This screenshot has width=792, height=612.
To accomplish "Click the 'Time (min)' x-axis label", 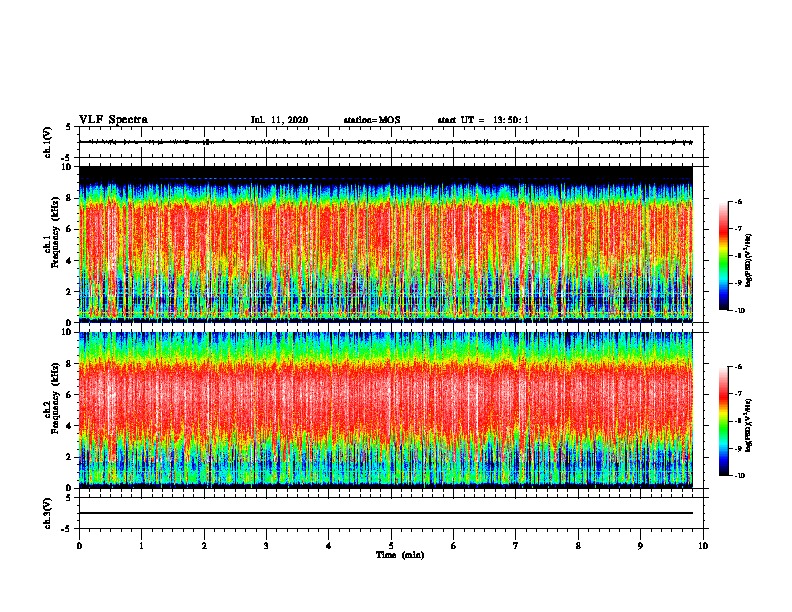I will pos(400,555).
